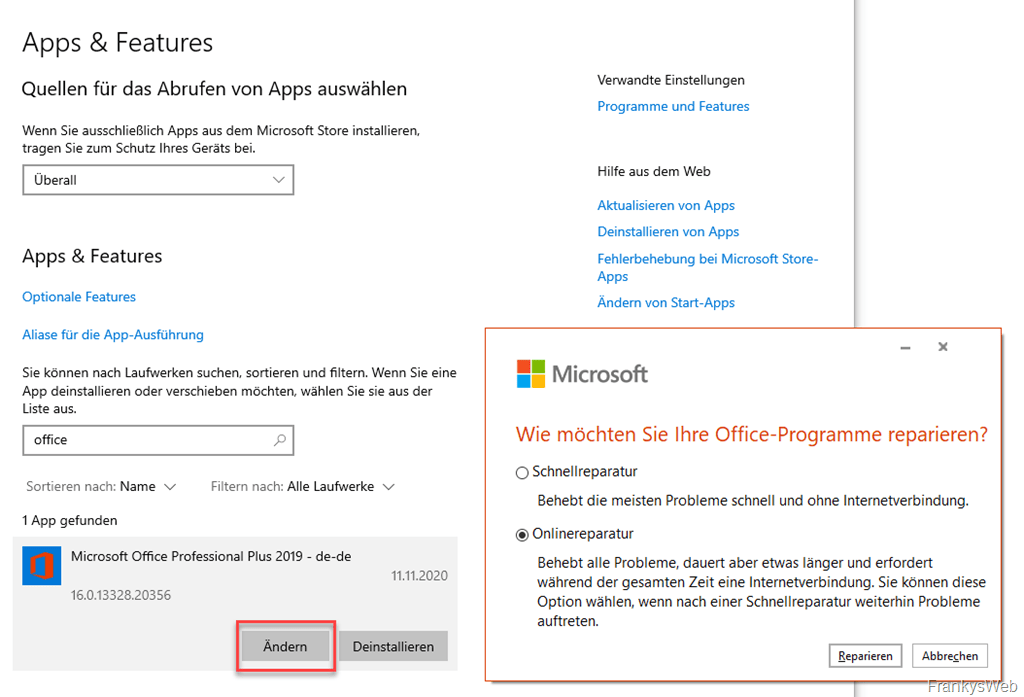Open the Programme und Features link
The height and width of the screenshot is (697, 1024).
(673, 106)
